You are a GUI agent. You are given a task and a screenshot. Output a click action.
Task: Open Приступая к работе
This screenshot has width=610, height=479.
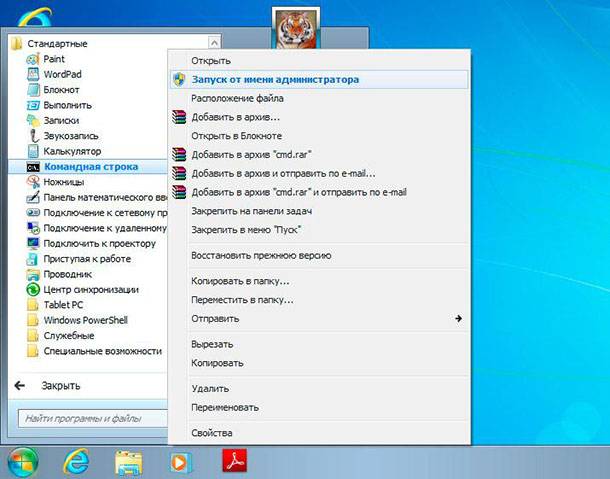coord(79,259)
